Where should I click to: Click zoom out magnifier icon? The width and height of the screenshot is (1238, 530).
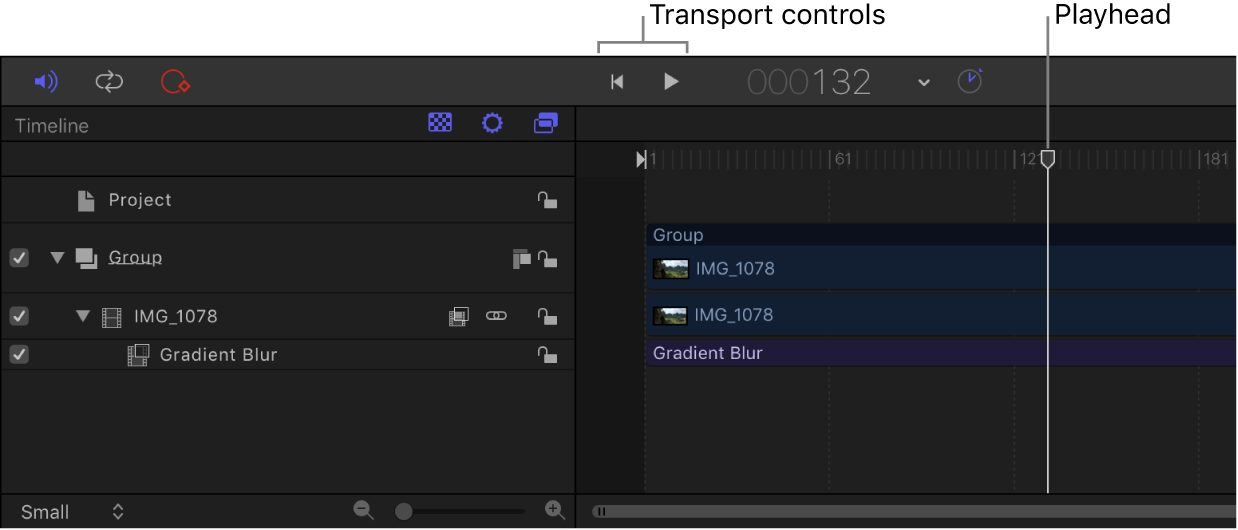[x=364, y=511]
